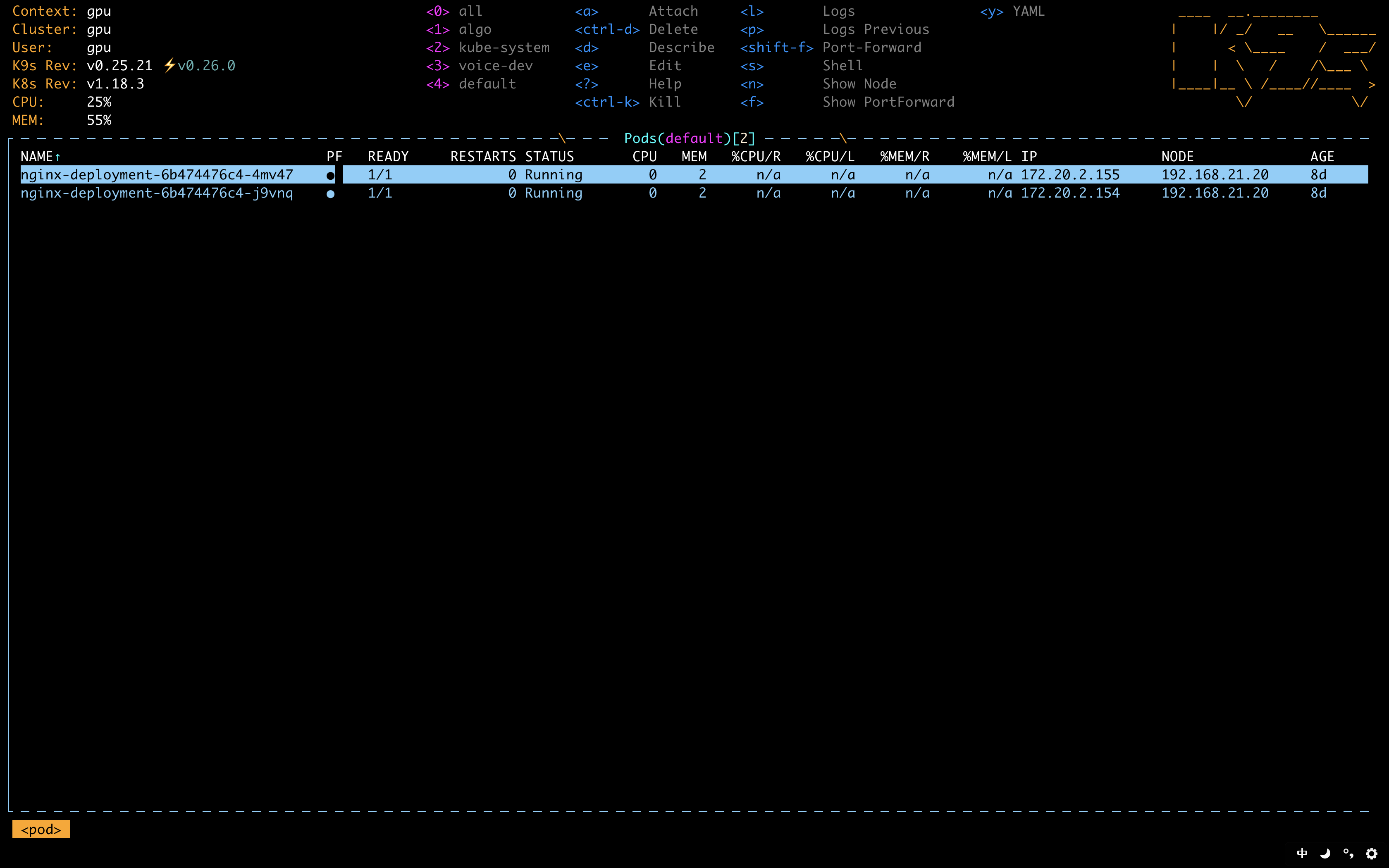Click the input method settings gear icon
The width and height of the screenshot is (1389, 868).
click(1371, 854)
